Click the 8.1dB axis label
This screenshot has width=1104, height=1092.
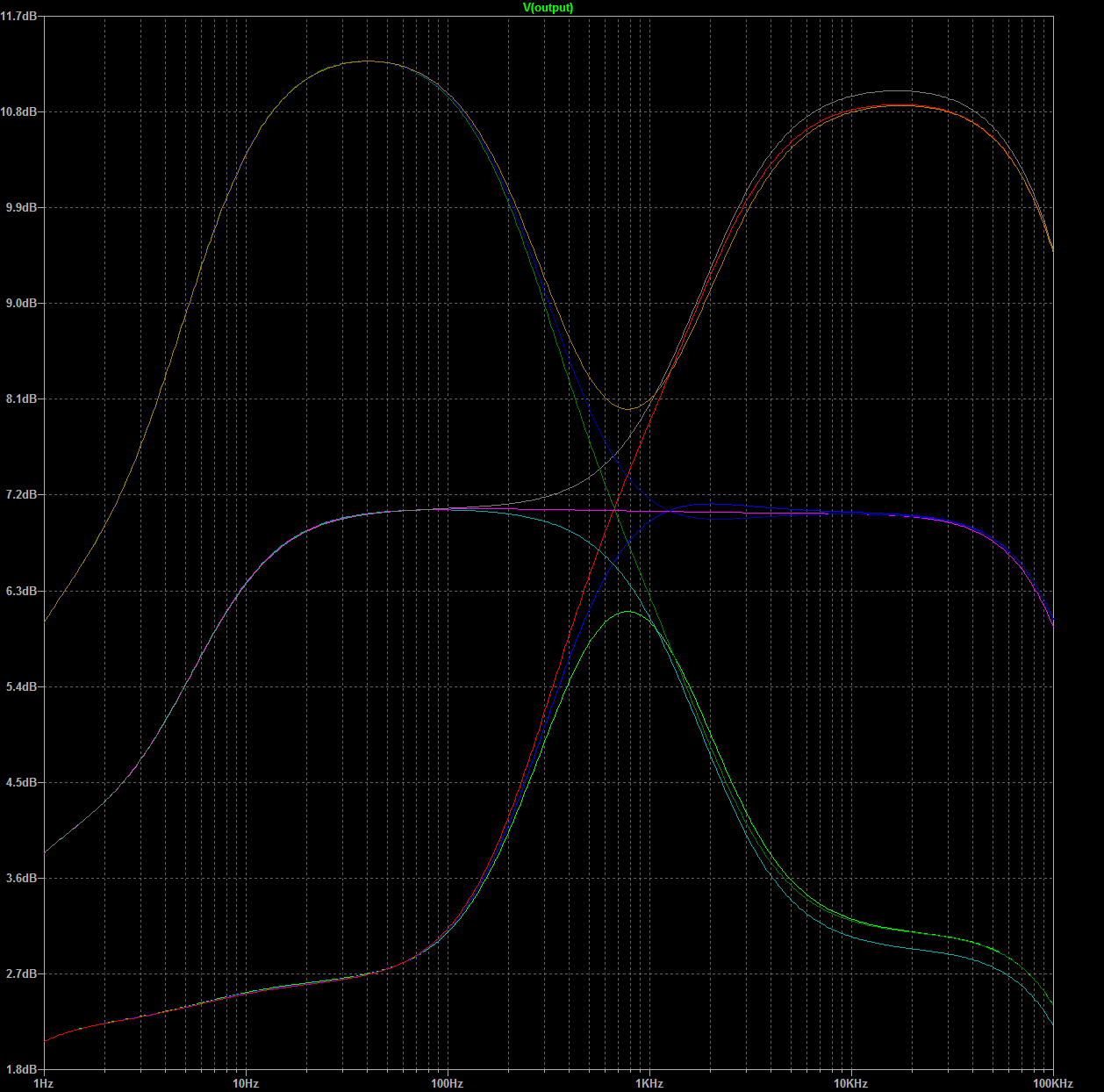(x=22, y=399)
